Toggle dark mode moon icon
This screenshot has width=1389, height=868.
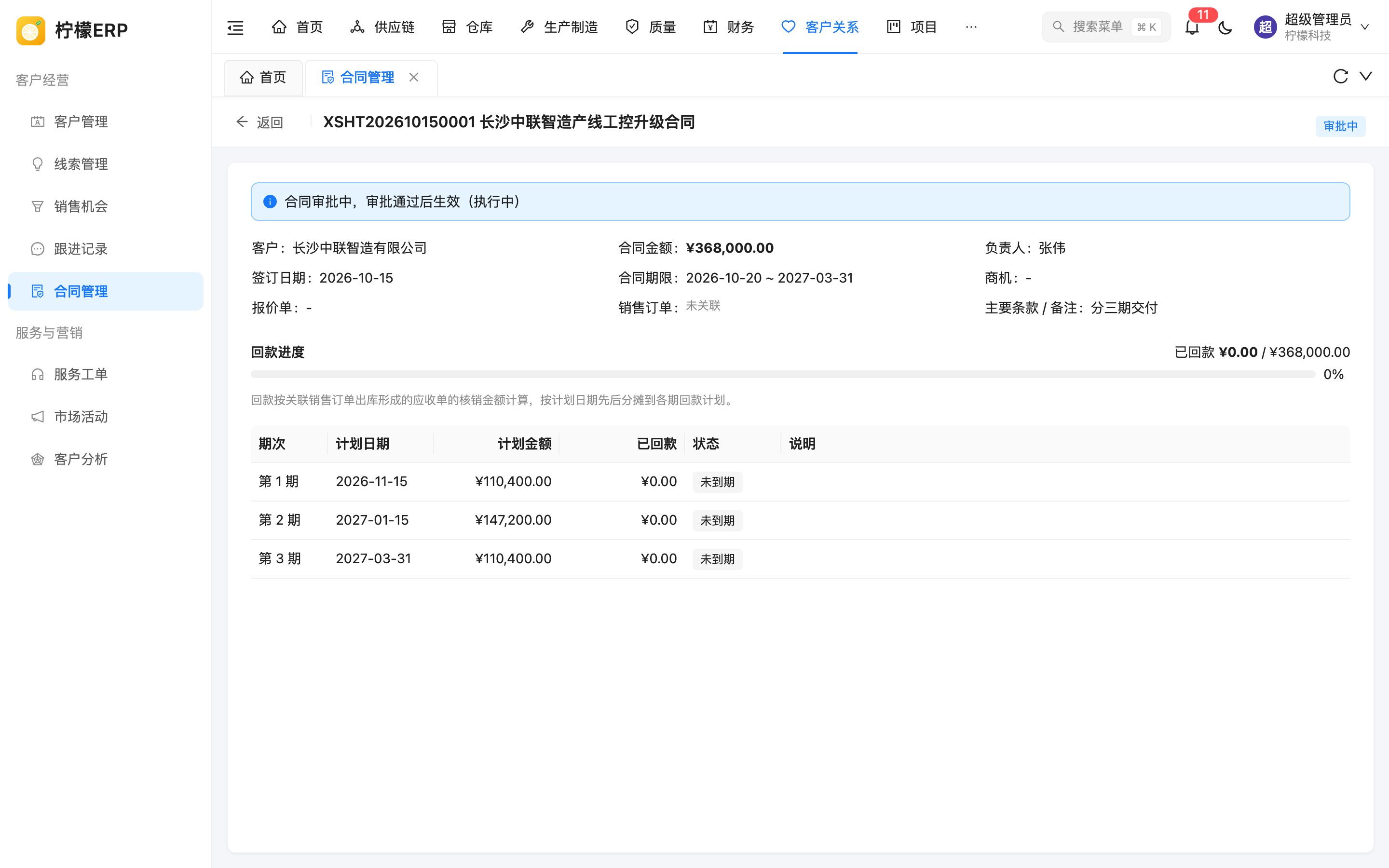(1225, 27)
